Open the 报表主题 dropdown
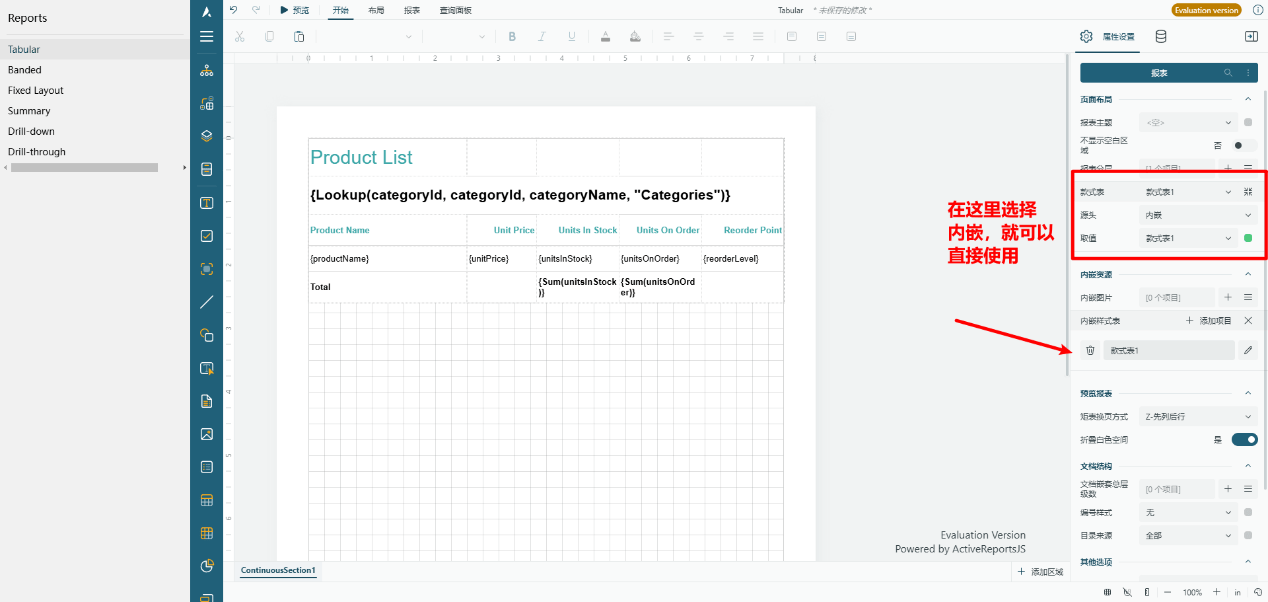 [x=1188, y=122]
